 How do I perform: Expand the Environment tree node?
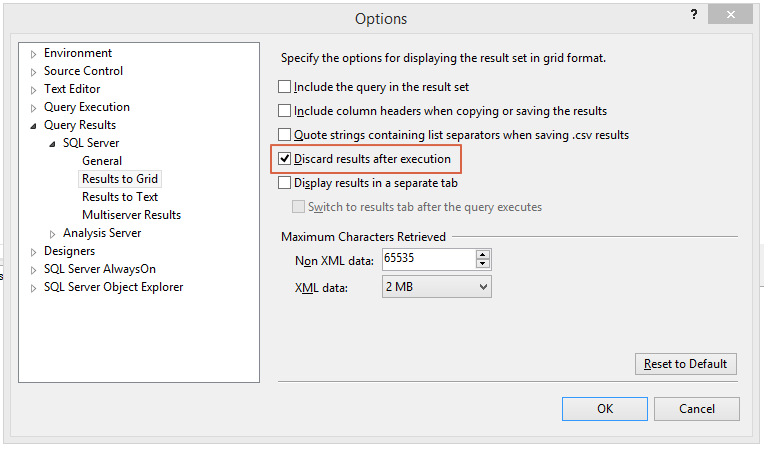33,54
